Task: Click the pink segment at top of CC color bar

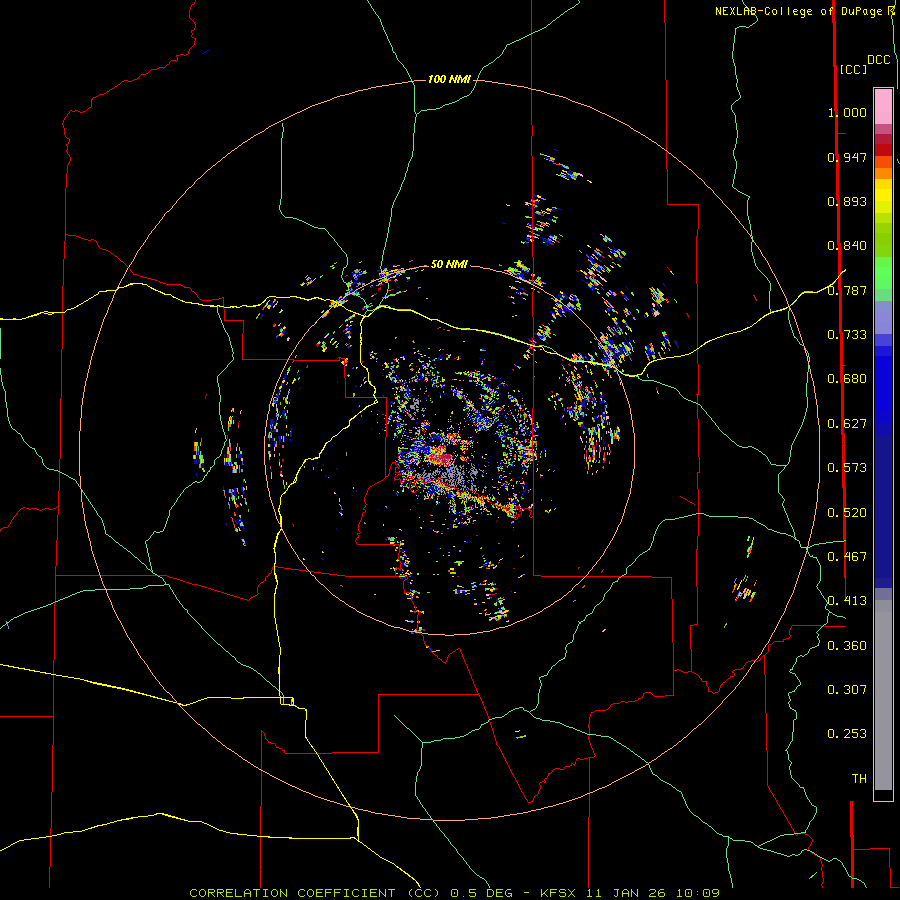Action: [883, 106]
